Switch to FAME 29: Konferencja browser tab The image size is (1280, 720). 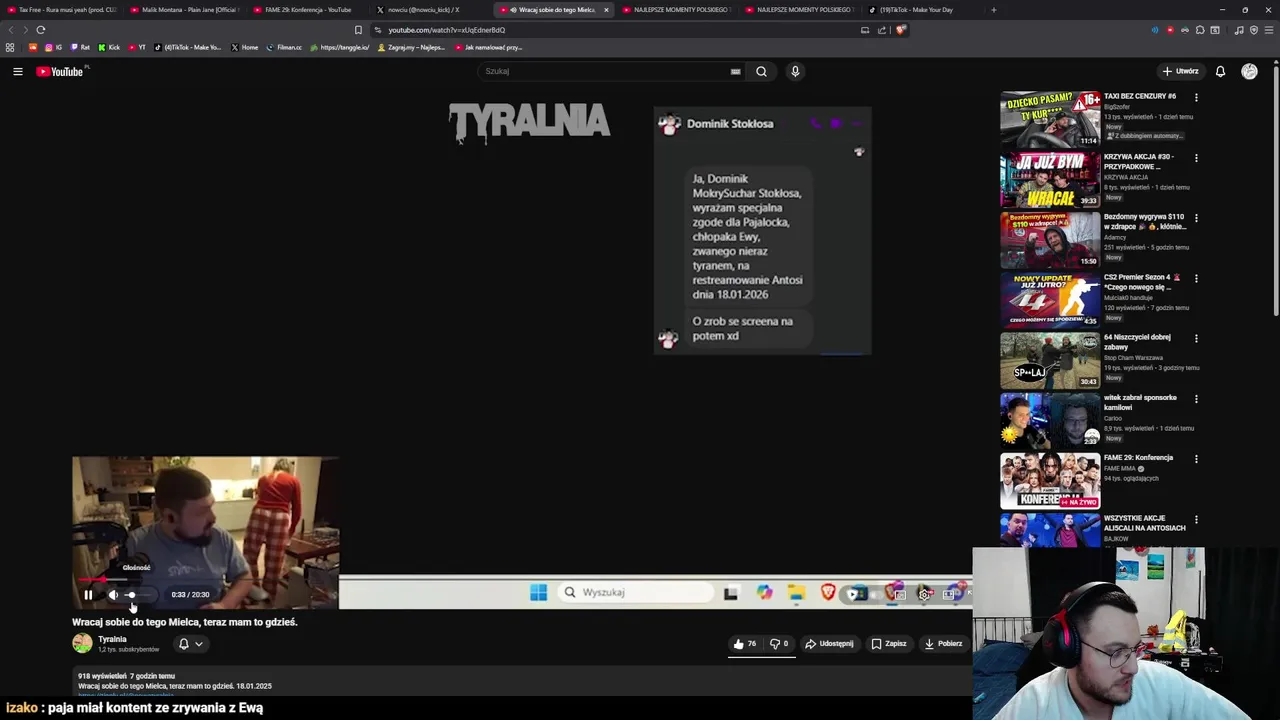coord(308,10)
